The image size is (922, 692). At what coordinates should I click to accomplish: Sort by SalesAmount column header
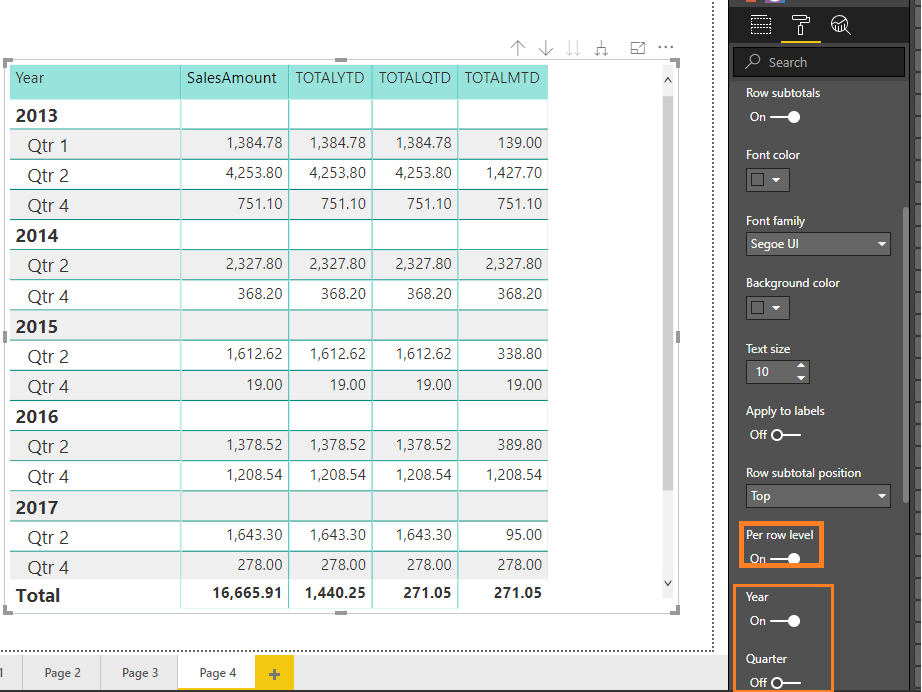click(x=235, y=81)
